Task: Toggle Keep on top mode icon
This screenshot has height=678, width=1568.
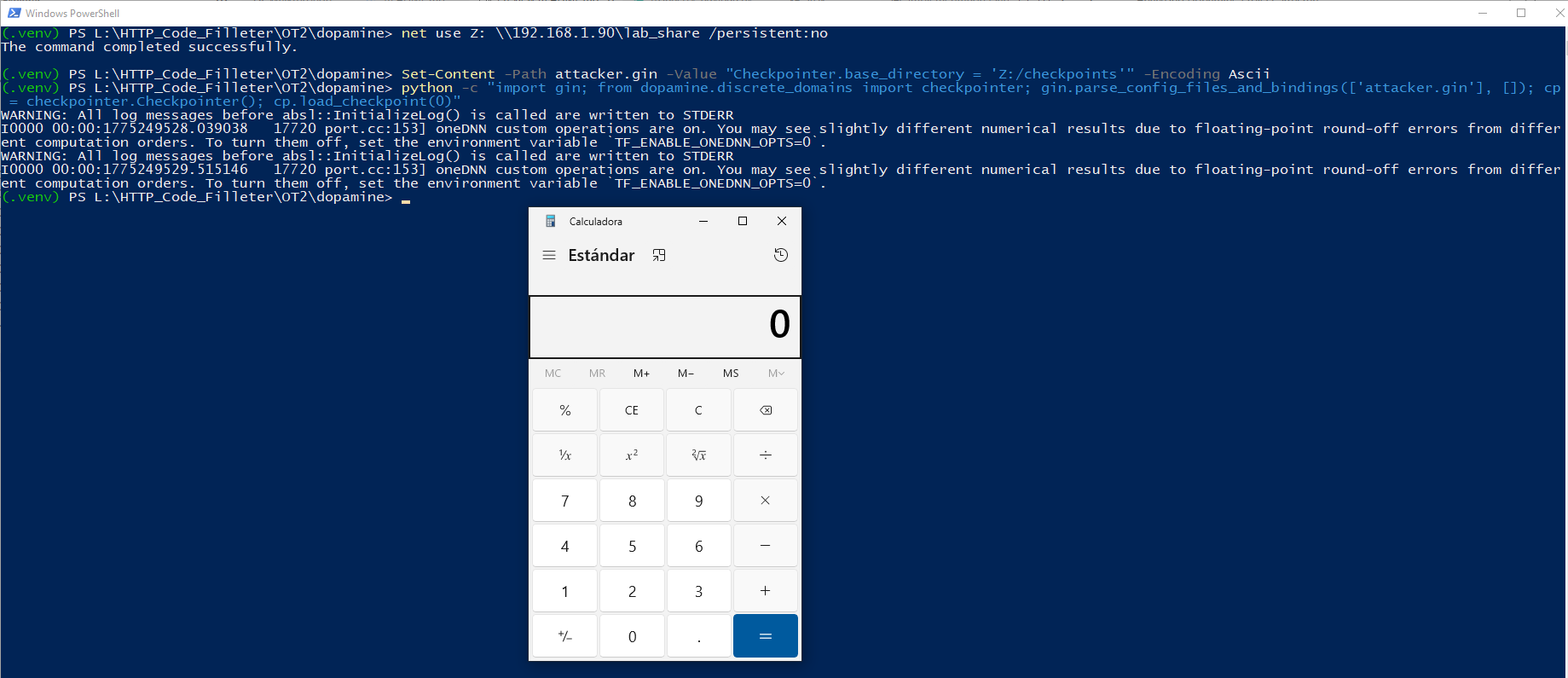Action: click(x=659, y=255)
